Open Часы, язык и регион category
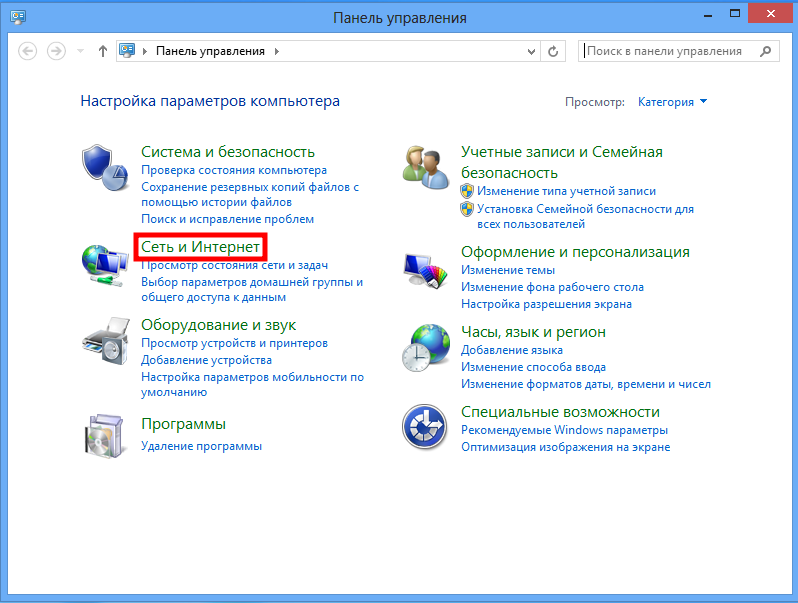 533,332
